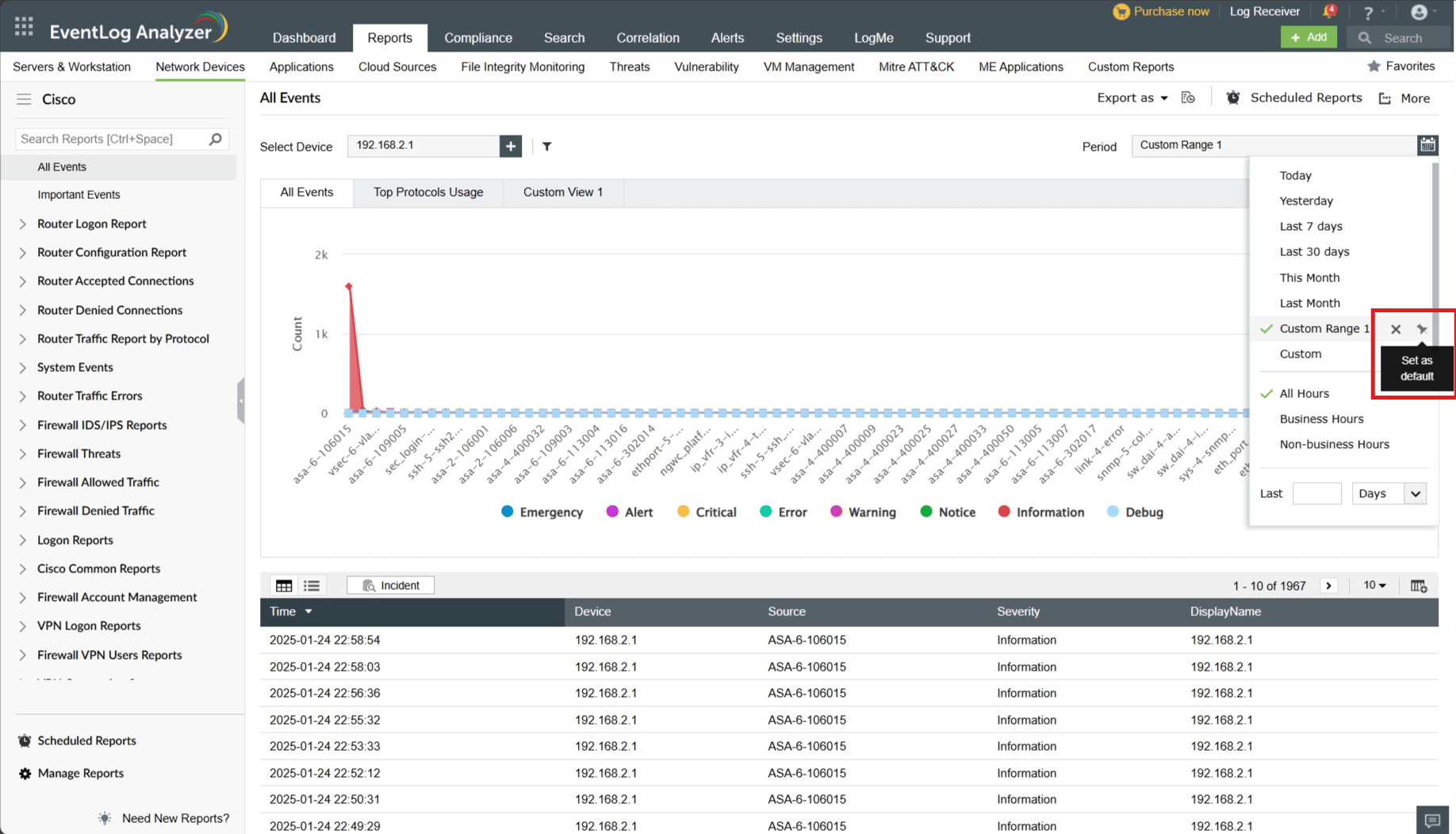Expand Router Configuration Report tree
This screenshot has height=834, width=1456.
pos(22,253)
